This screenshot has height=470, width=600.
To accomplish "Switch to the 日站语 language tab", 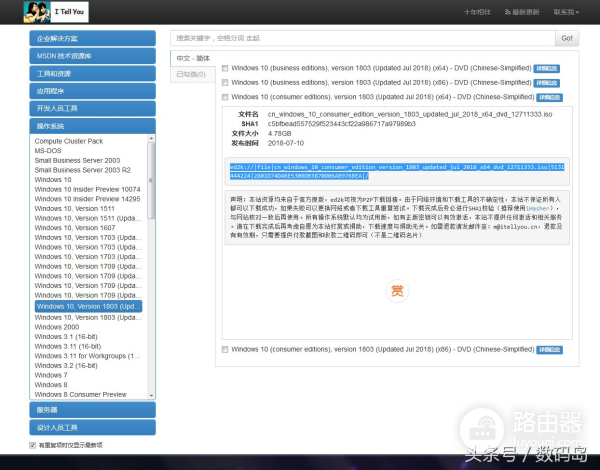I will [x=190, y=74].
